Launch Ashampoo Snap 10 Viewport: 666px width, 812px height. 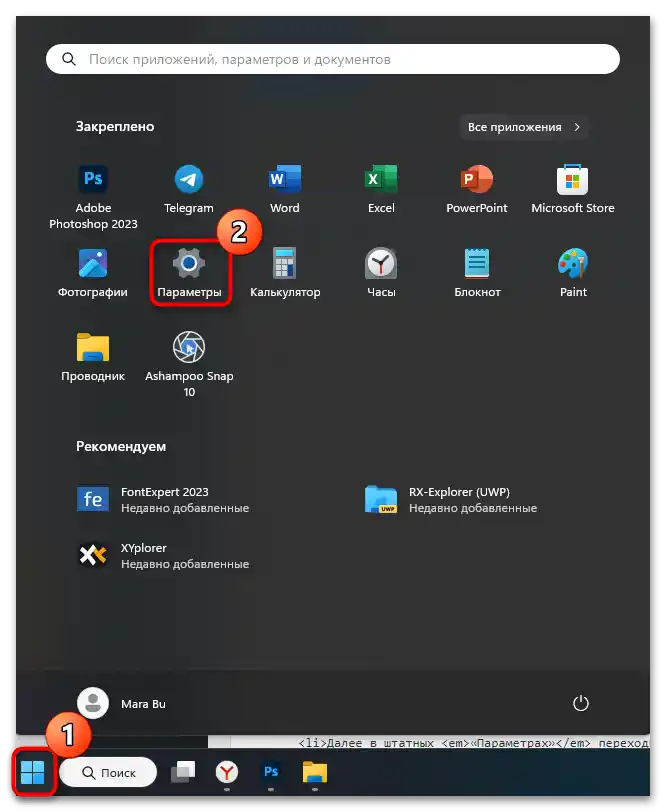(189, 365)
